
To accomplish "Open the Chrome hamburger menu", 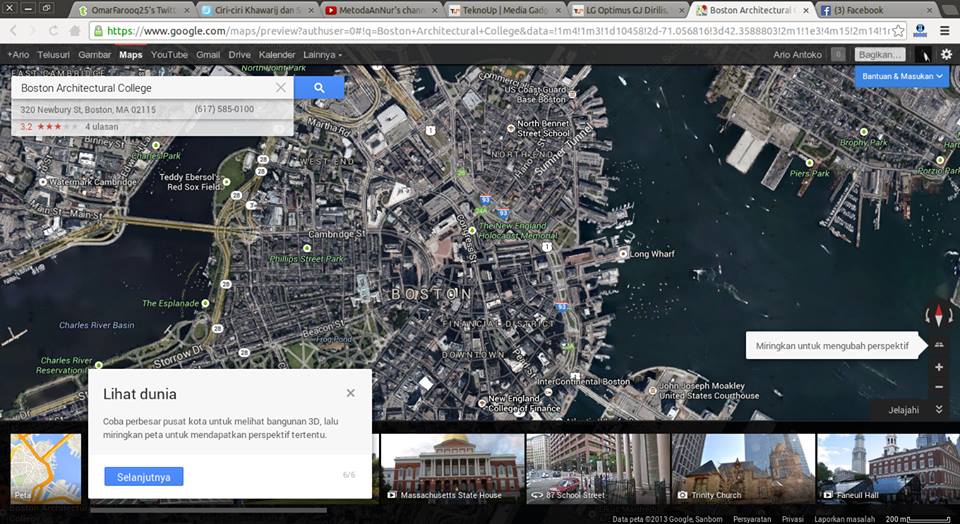I will (945, 31).
